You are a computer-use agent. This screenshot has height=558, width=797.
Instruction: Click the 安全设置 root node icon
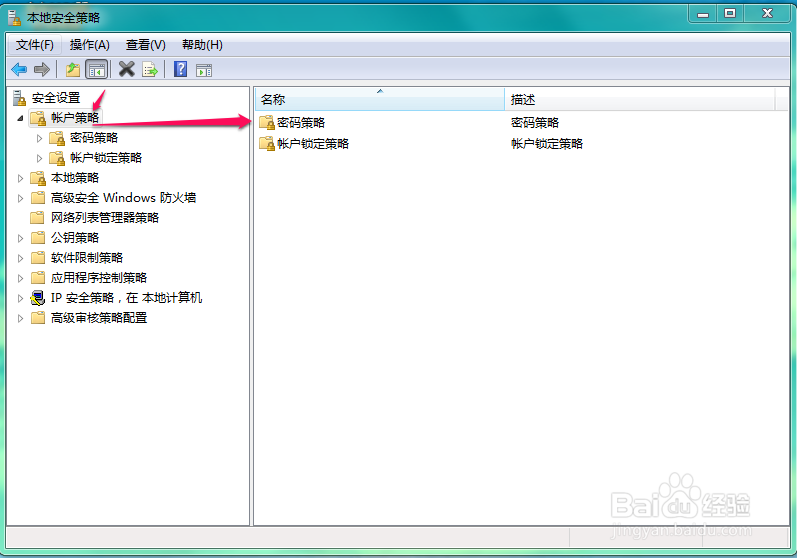19,98
